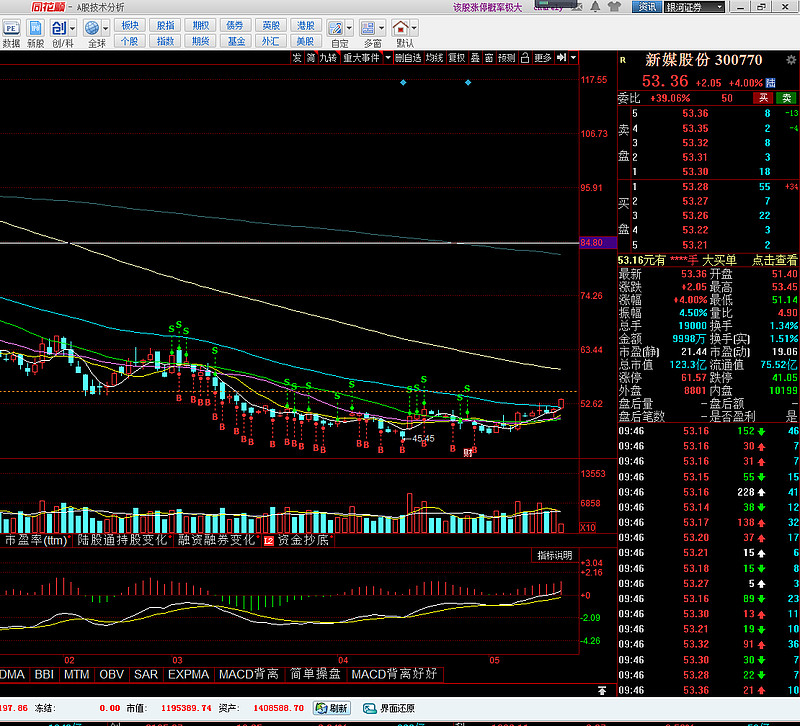Click the 默认 home icon
The image size is (800, 726).
pyautogui.click(x=401, y=28)
